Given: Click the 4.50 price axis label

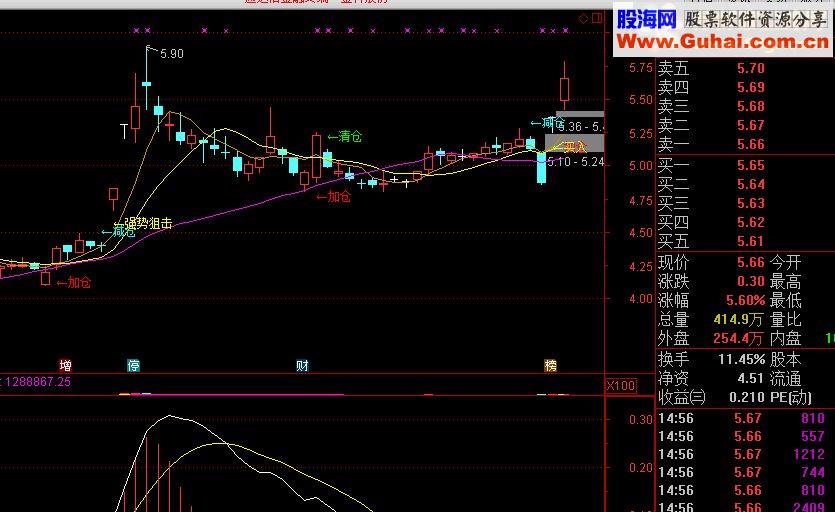Looking at the screenshot, I should 641,233.
